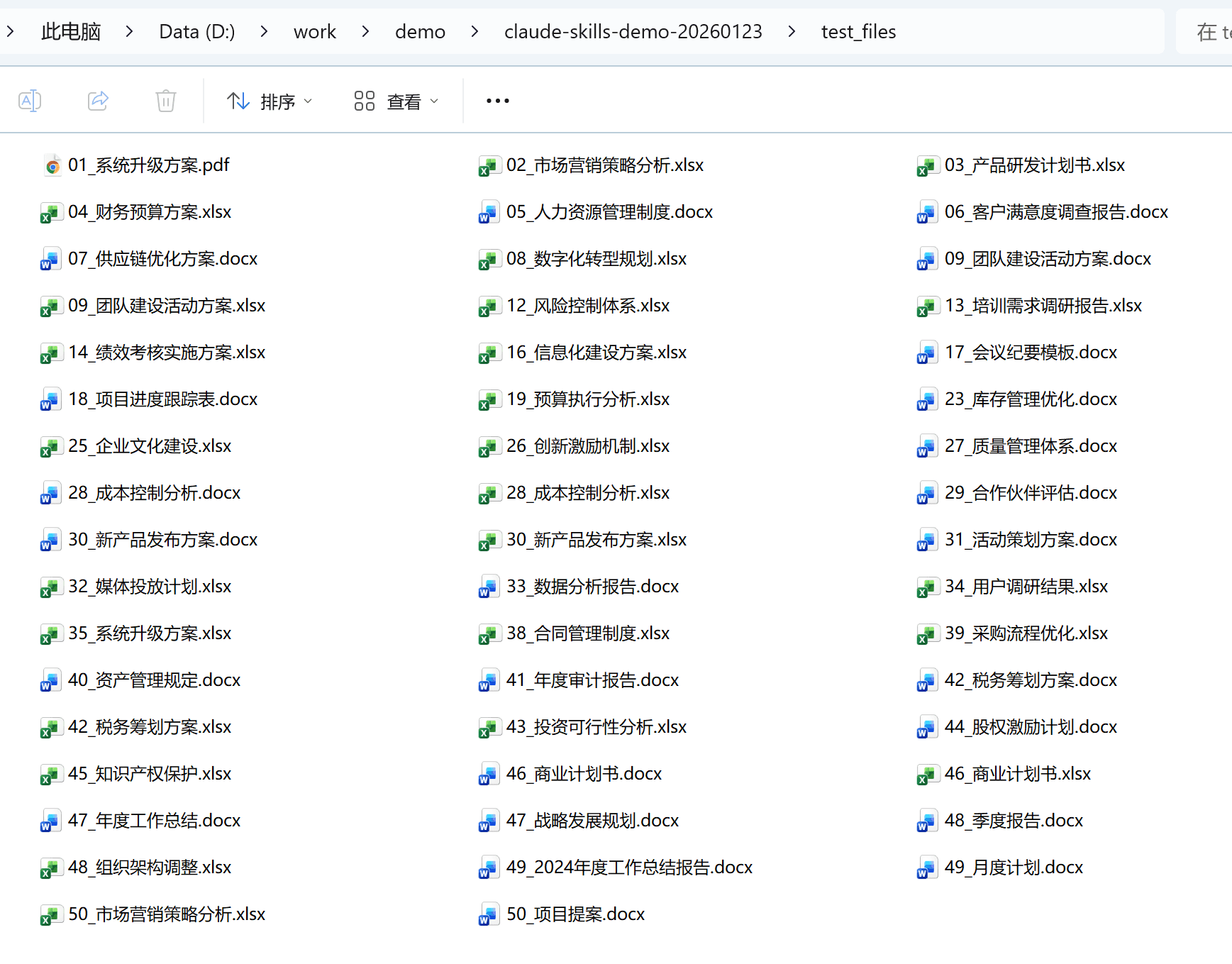Open the rename icon in the toolbar
Viewport: 1232px width, 964px height.
(x=30, y=101)
